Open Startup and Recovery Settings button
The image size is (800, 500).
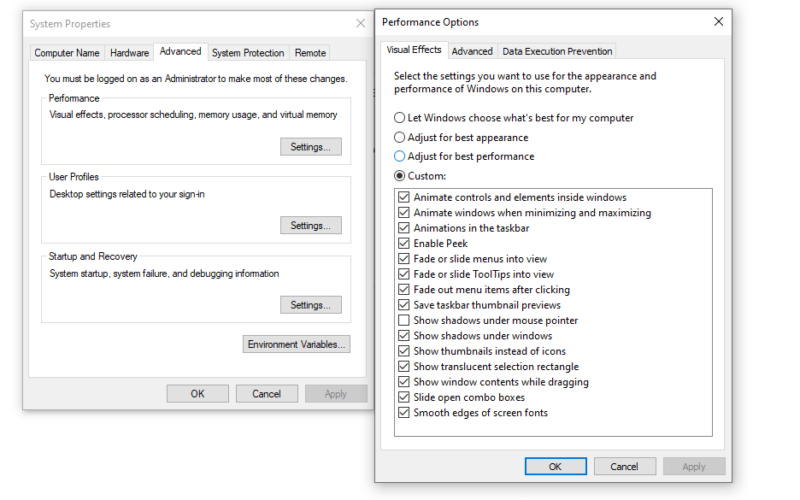pyautogui.click(x=311, y=305)
